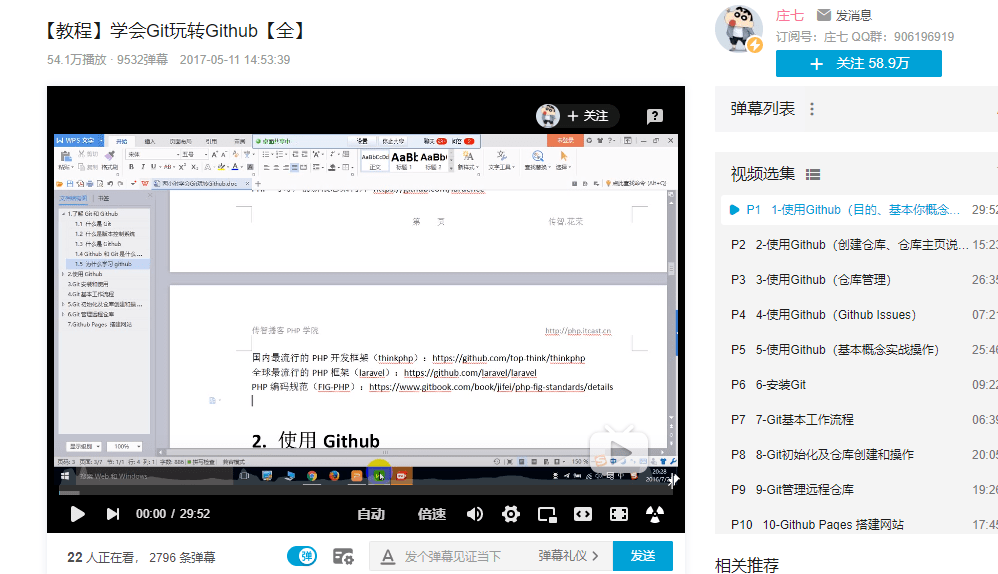Select episode P7 7-Git基本工作流程

click(859, 420)
